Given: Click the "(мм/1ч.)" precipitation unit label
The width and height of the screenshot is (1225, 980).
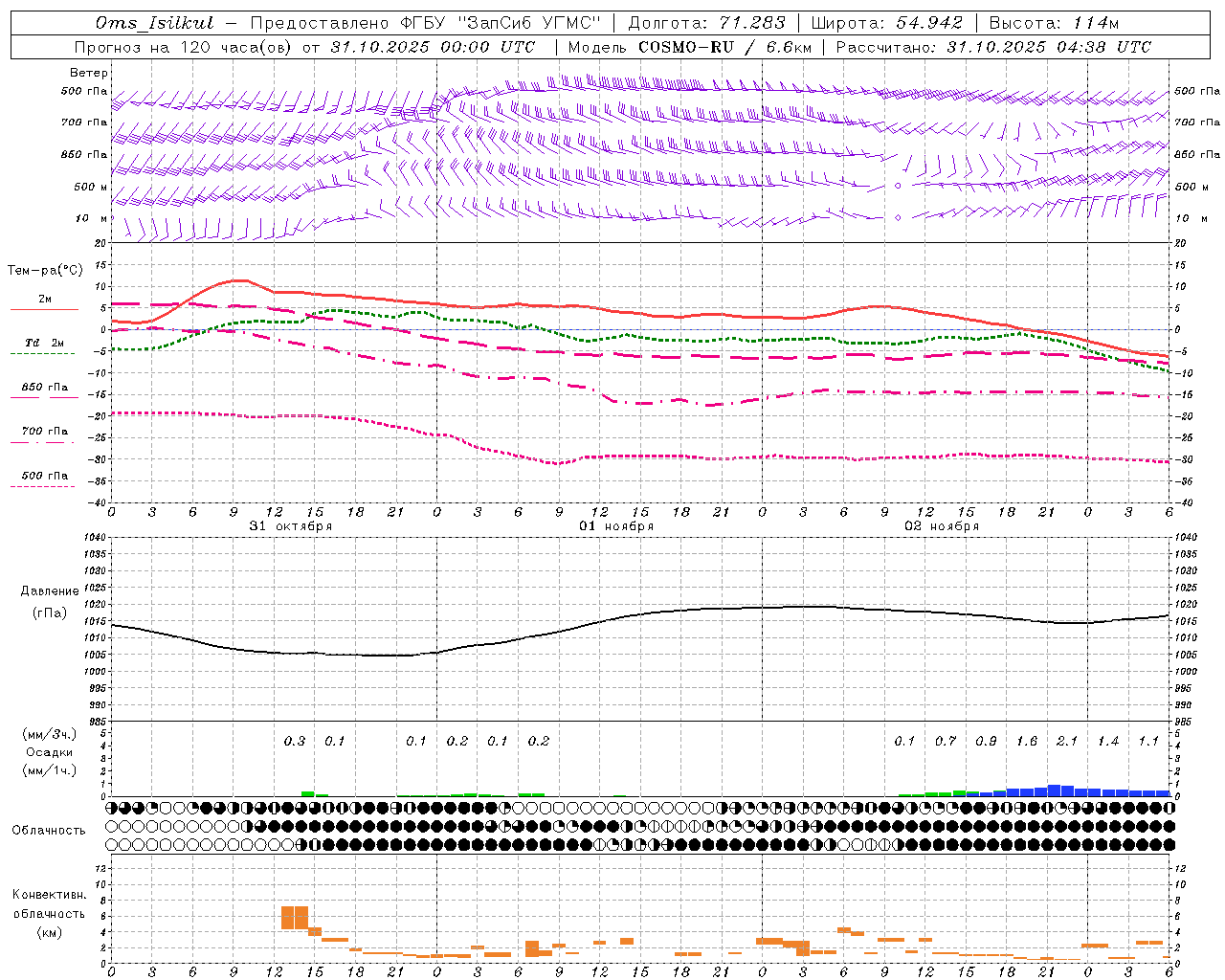Looking at the screenshot, I should (49, 770).
